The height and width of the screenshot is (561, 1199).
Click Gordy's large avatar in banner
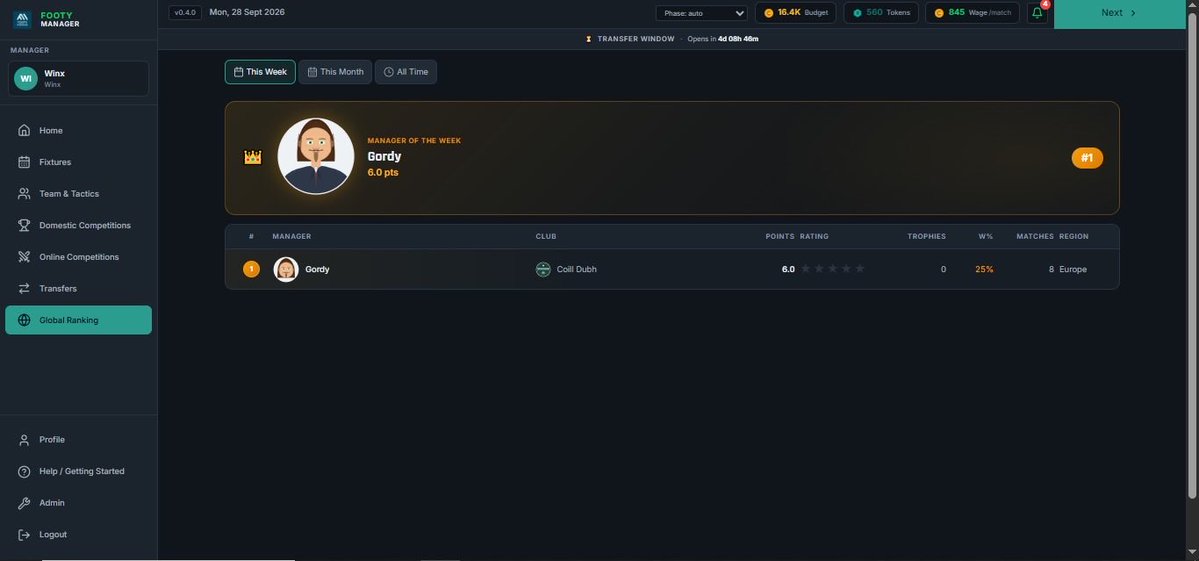point(316,156)
